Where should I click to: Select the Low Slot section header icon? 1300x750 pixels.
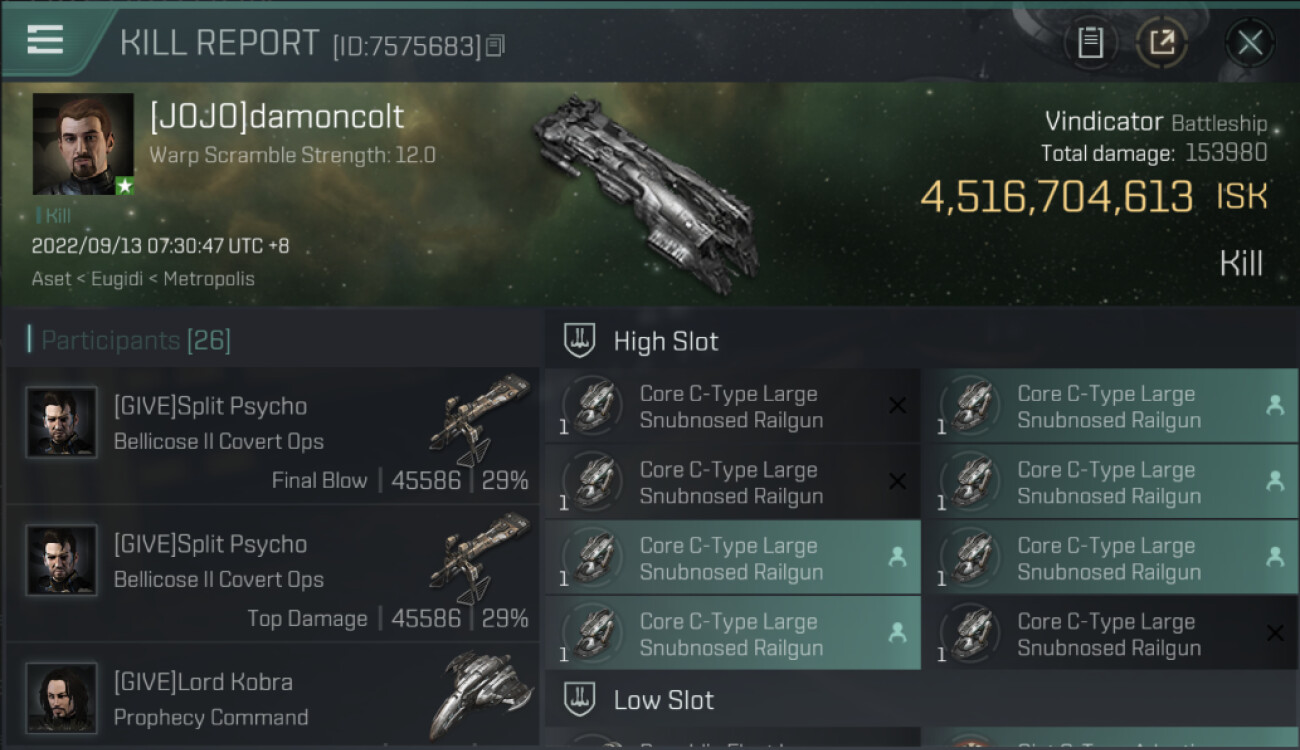[580, 699]
